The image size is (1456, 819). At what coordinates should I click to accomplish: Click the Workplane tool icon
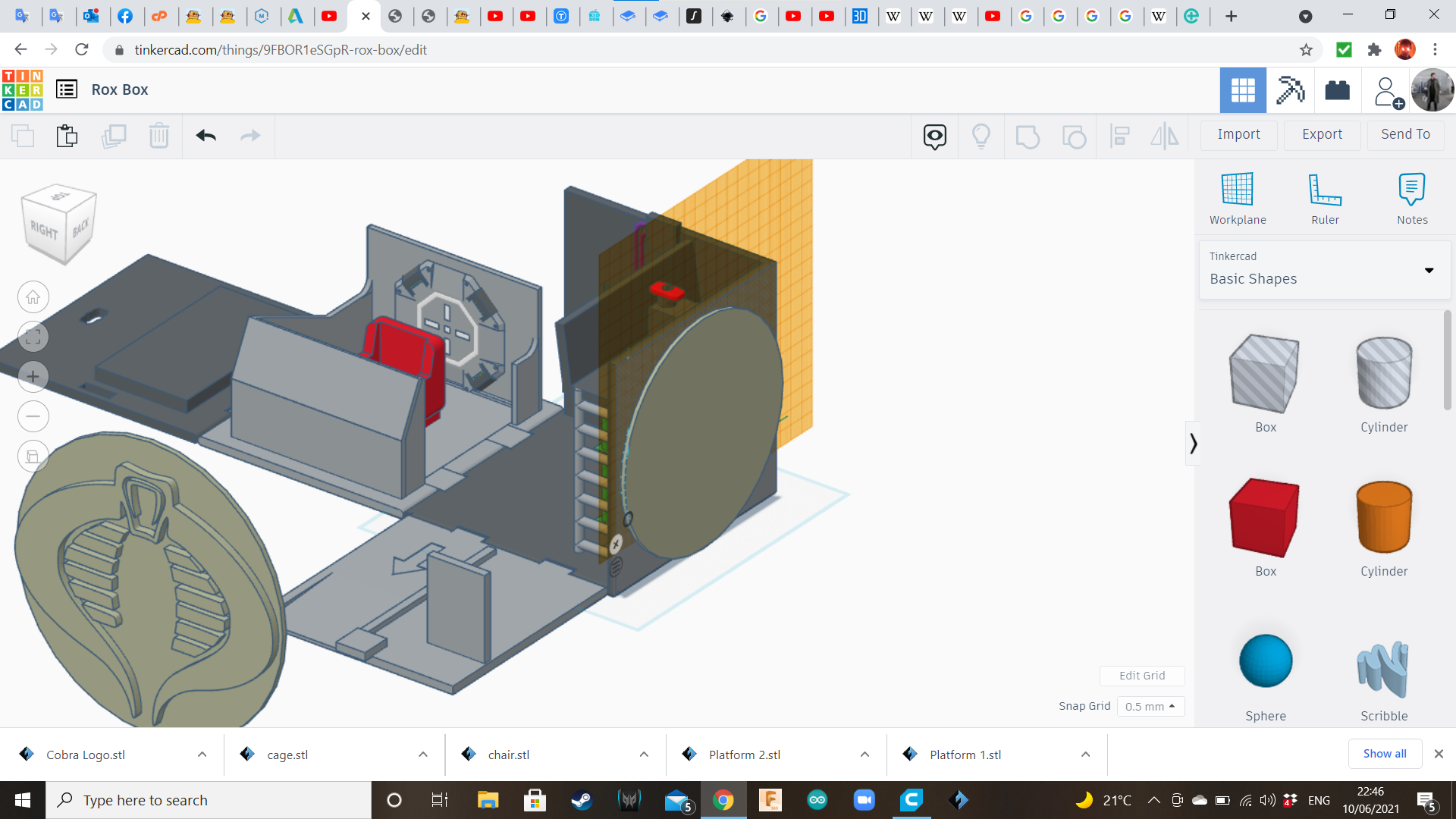pos(1237,190)
